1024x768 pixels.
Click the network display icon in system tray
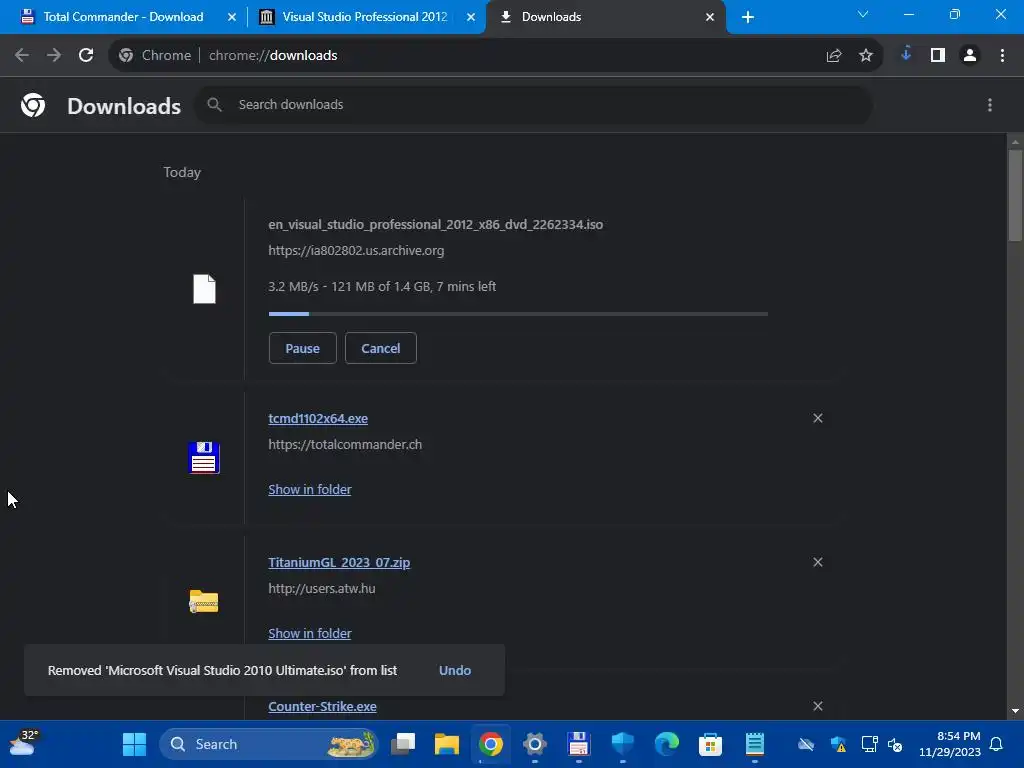click(870, 744)
